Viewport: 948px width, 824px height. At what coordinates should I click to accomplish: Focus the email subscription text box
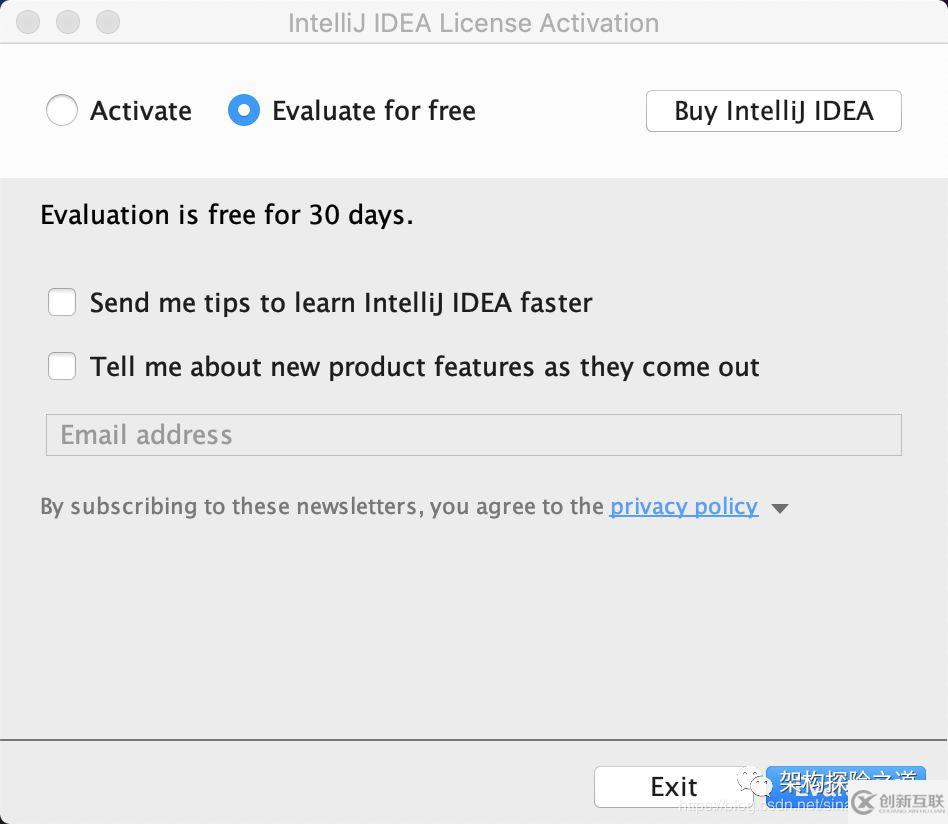[473, 434]
